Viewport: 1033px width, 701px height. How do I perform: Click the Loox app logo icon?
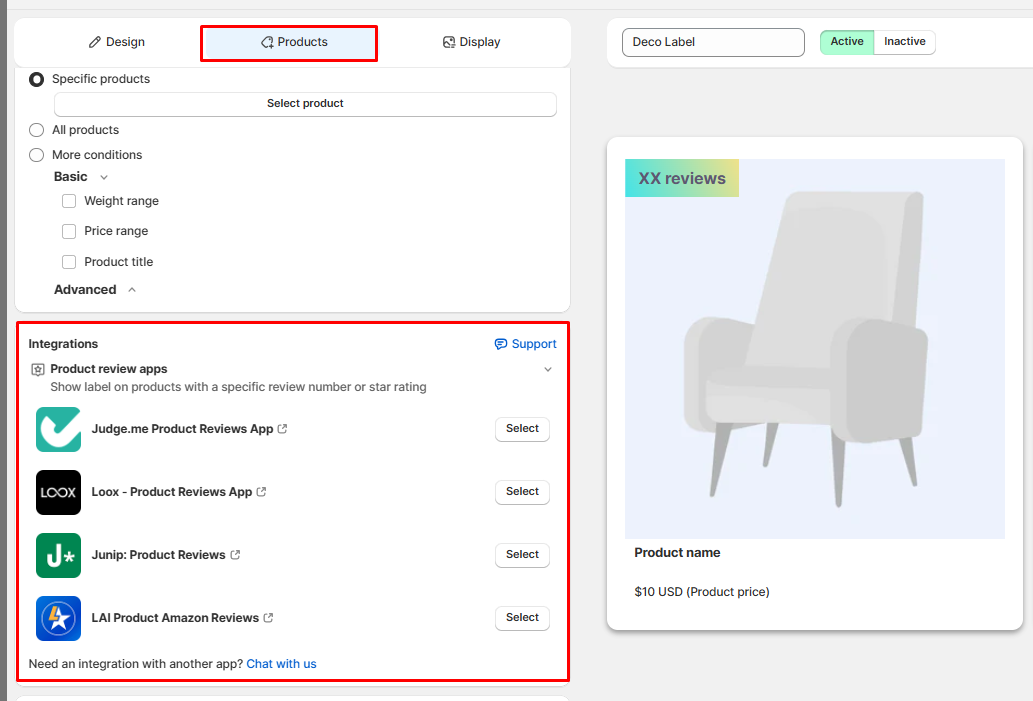tap(58, 492)
